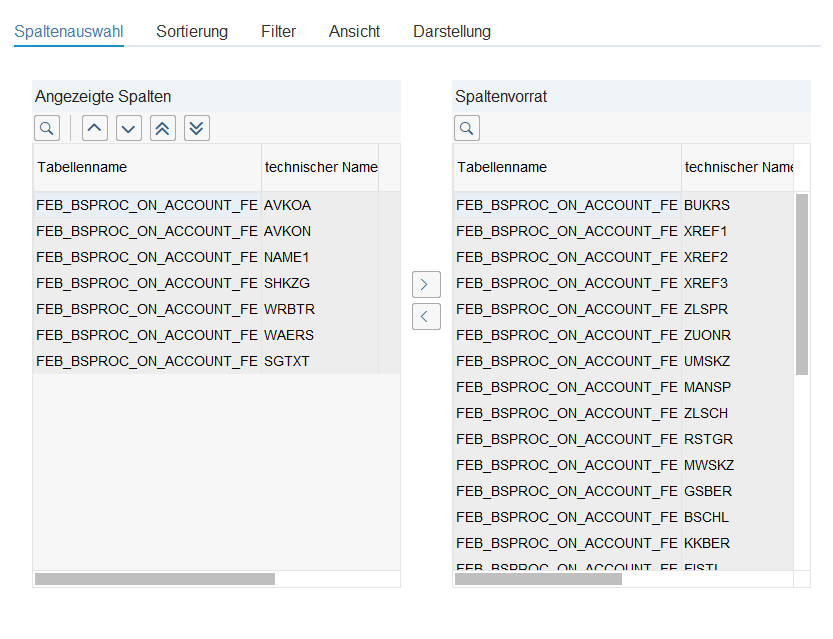
Task: Click horizontal scrollbar under Angezeigte Spalten list
Action: coord(155,579)
